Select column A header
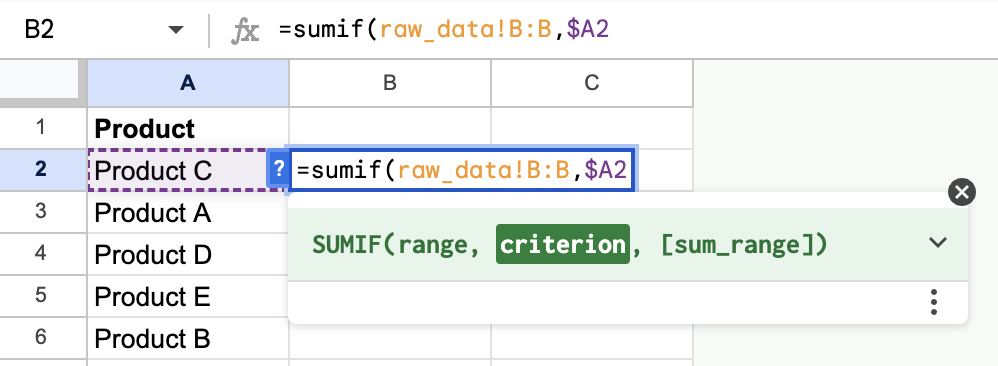 188,83
